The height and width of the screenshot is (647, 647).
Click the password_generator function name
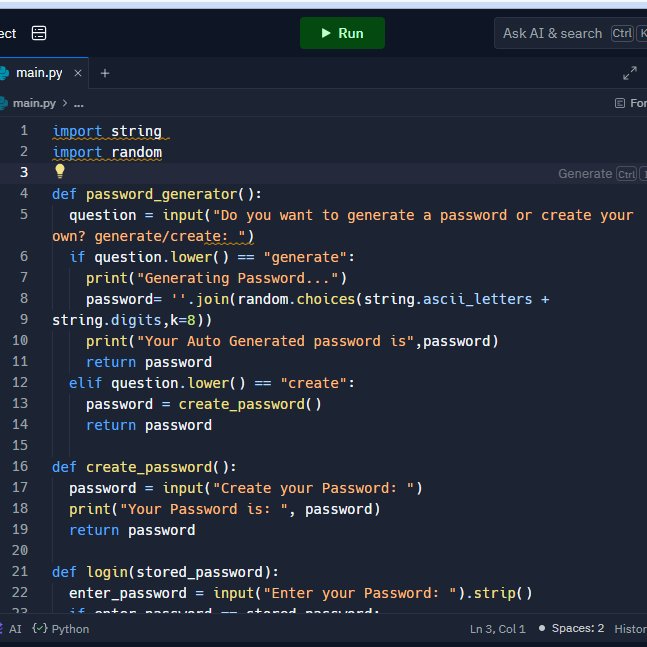pyautogui.click(x=161, y=194)
